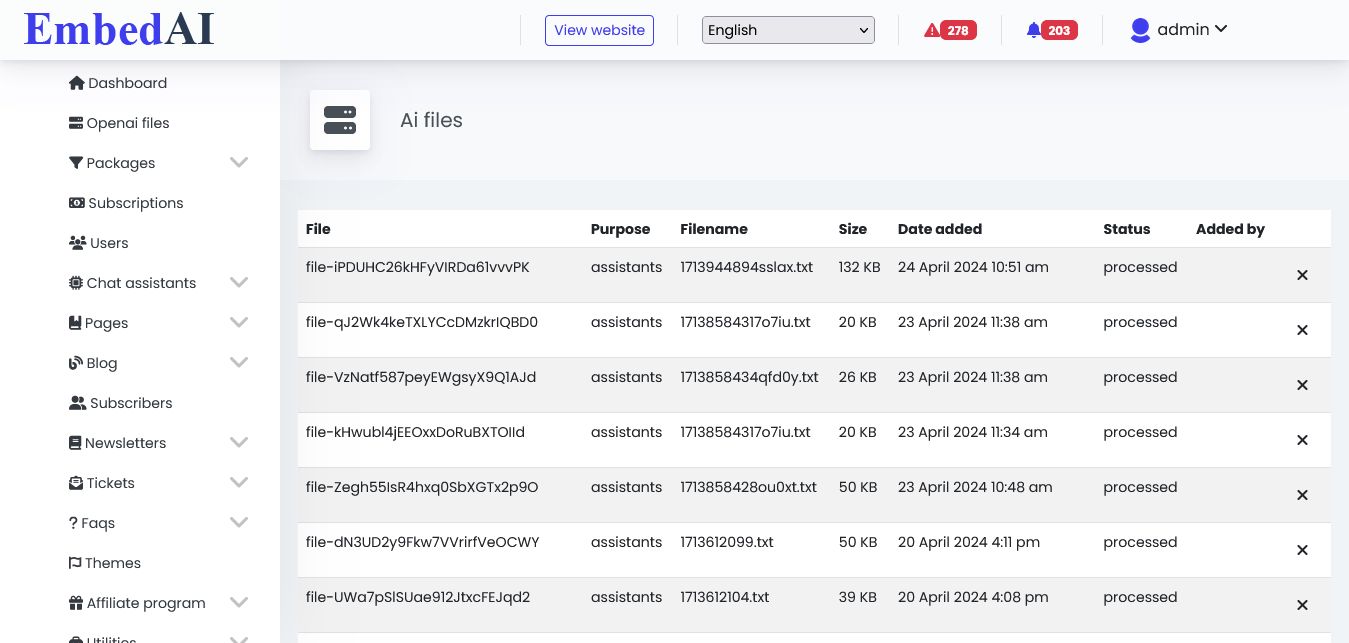The image size is (1349, 643).
Task: Click file ID file-UWa7pSlSUae912JtxcFEJqd2
Action: point(418,597)
